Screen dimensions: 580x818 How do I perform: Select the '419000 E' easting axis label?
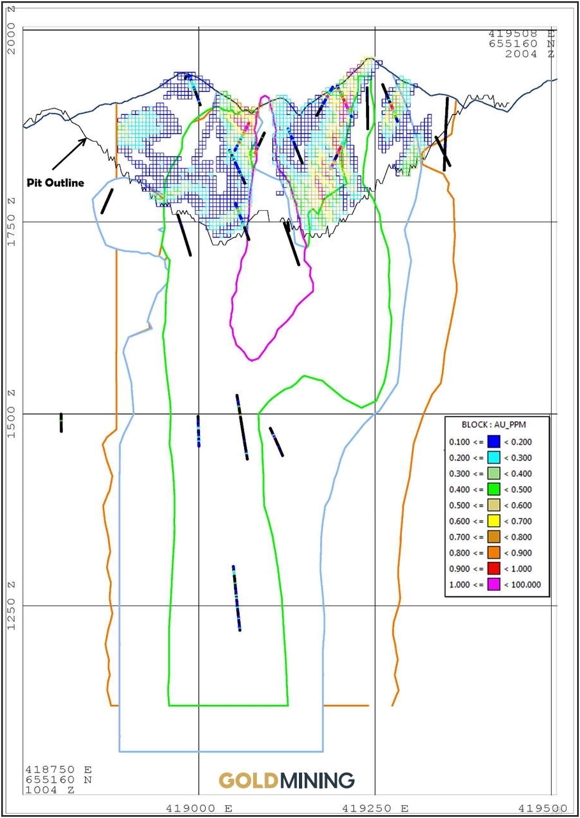click(199, 808)
